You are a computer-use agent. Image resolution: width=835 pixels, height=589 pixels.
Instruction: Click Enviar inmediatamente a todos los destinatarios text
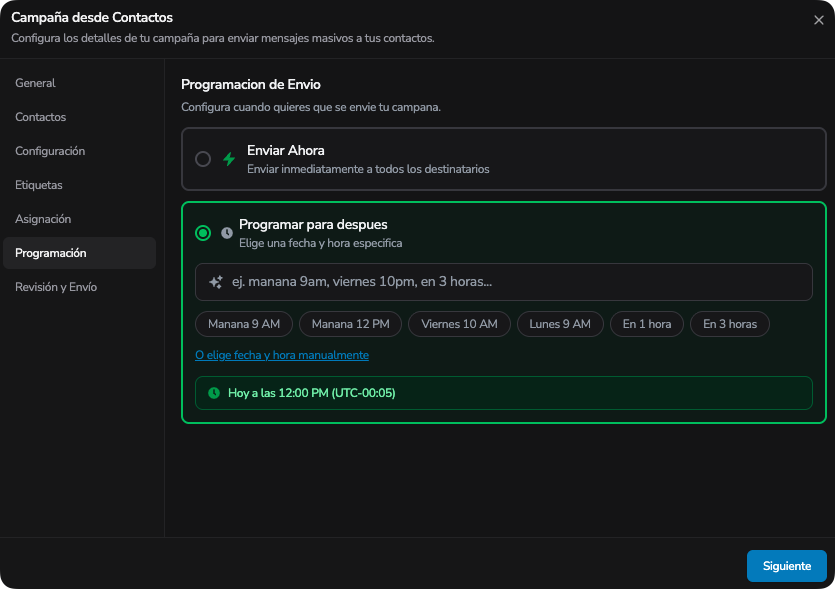(368, 169)
